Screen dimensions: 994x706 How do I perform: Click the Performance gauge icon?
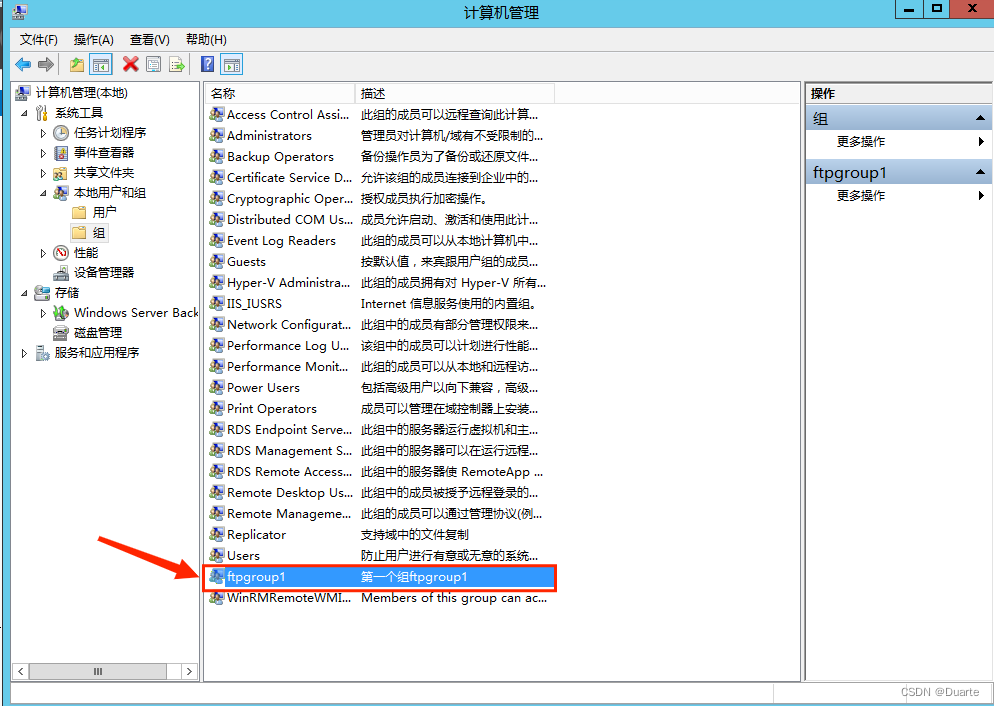(x=61, y=253)
